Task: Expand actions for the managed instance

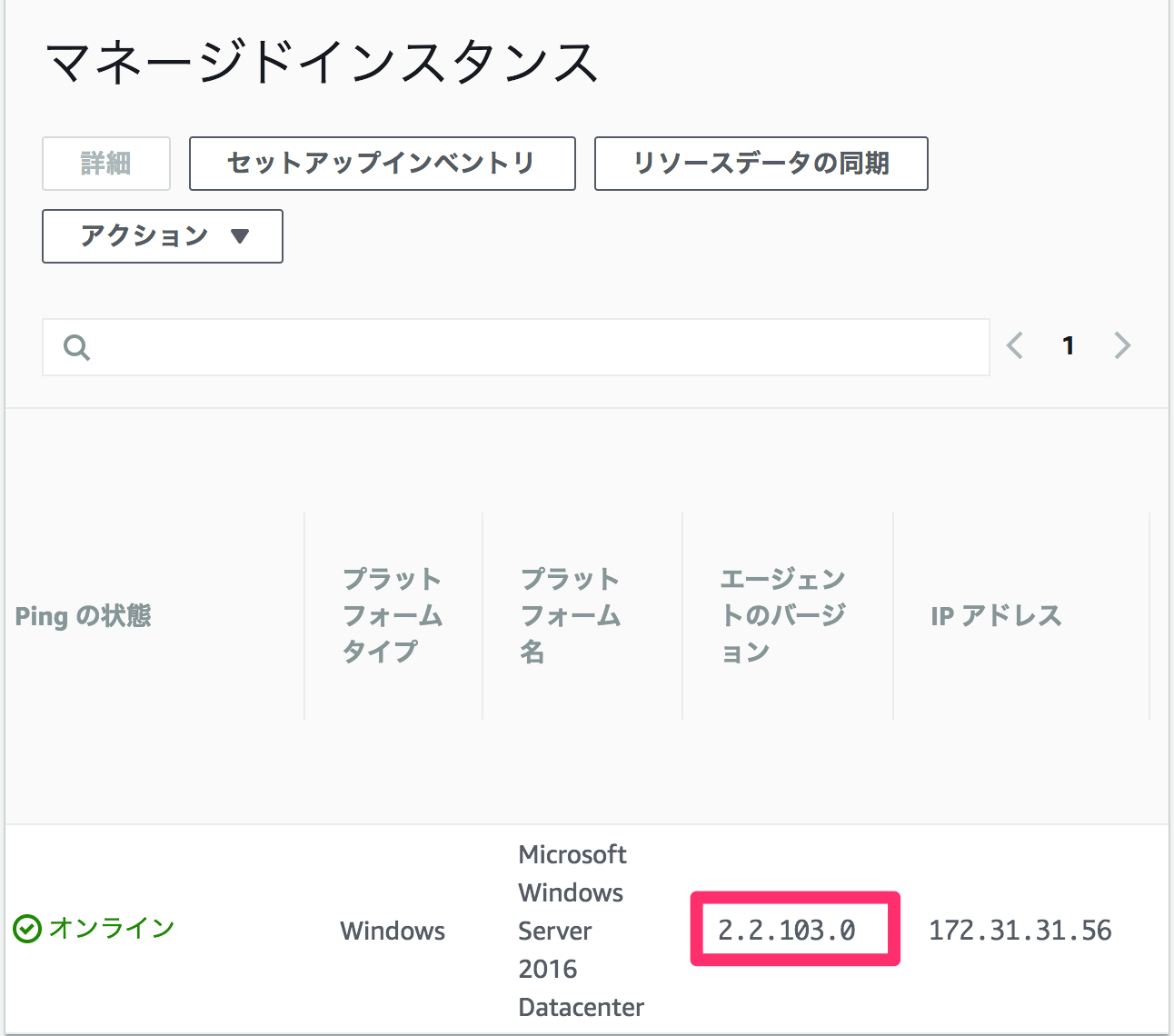Action: point(162,236)
